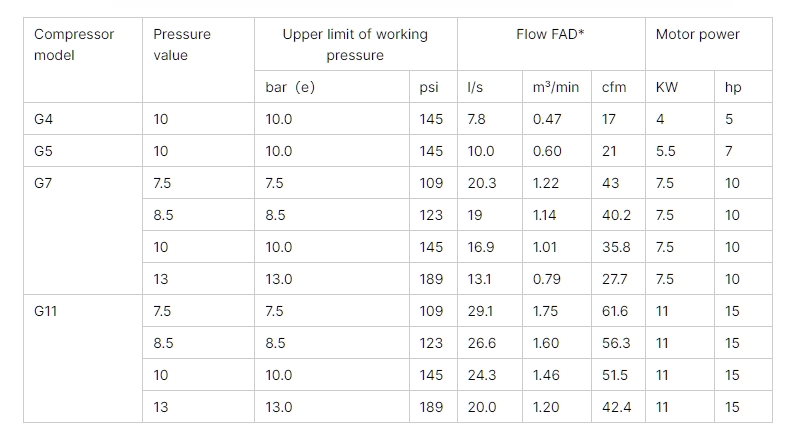Click the G4 compressor model cell

pyautogui.click(x=44, y=119)
